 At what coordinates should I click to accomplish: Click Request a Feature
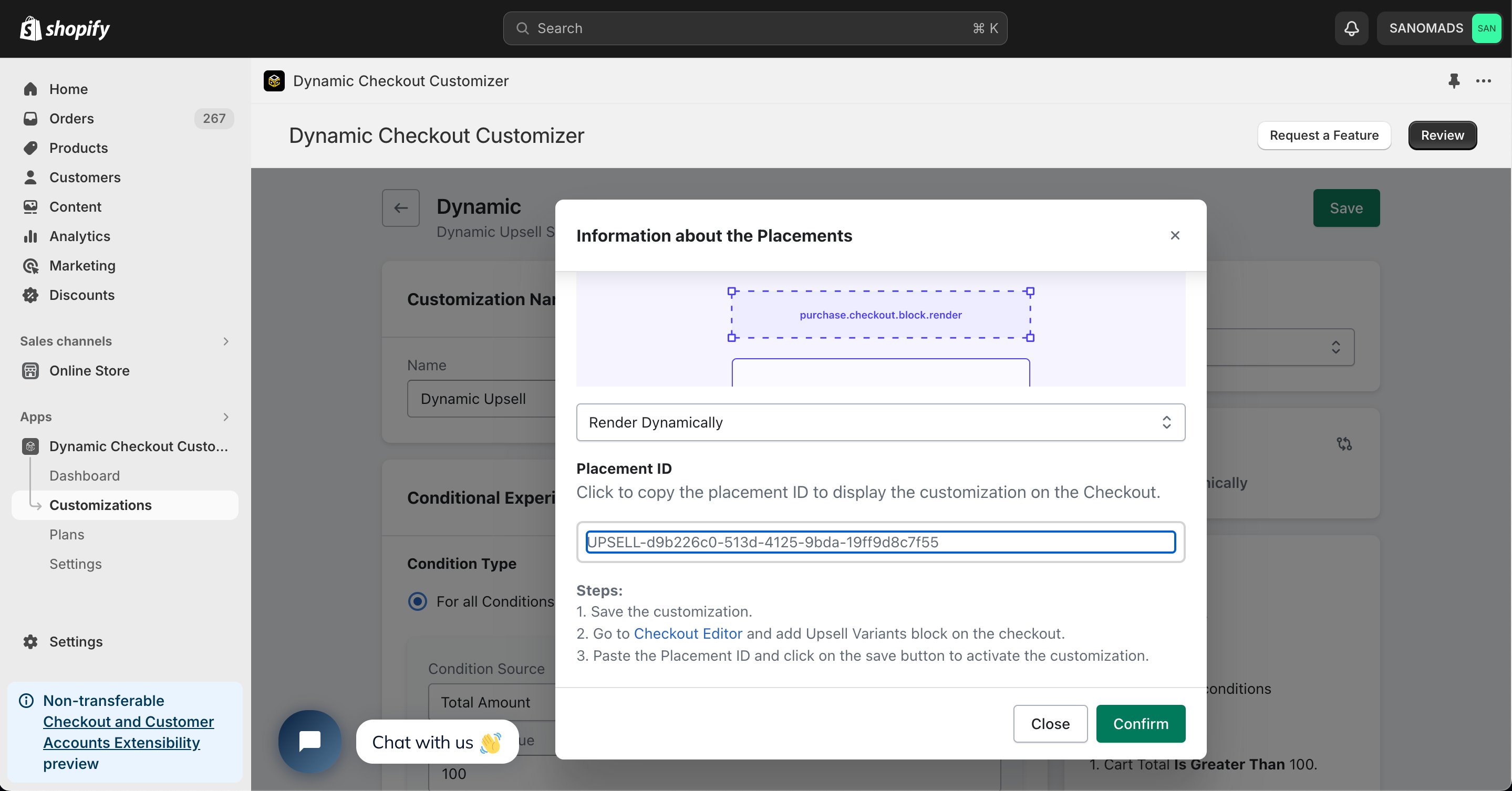point(1323,135)
